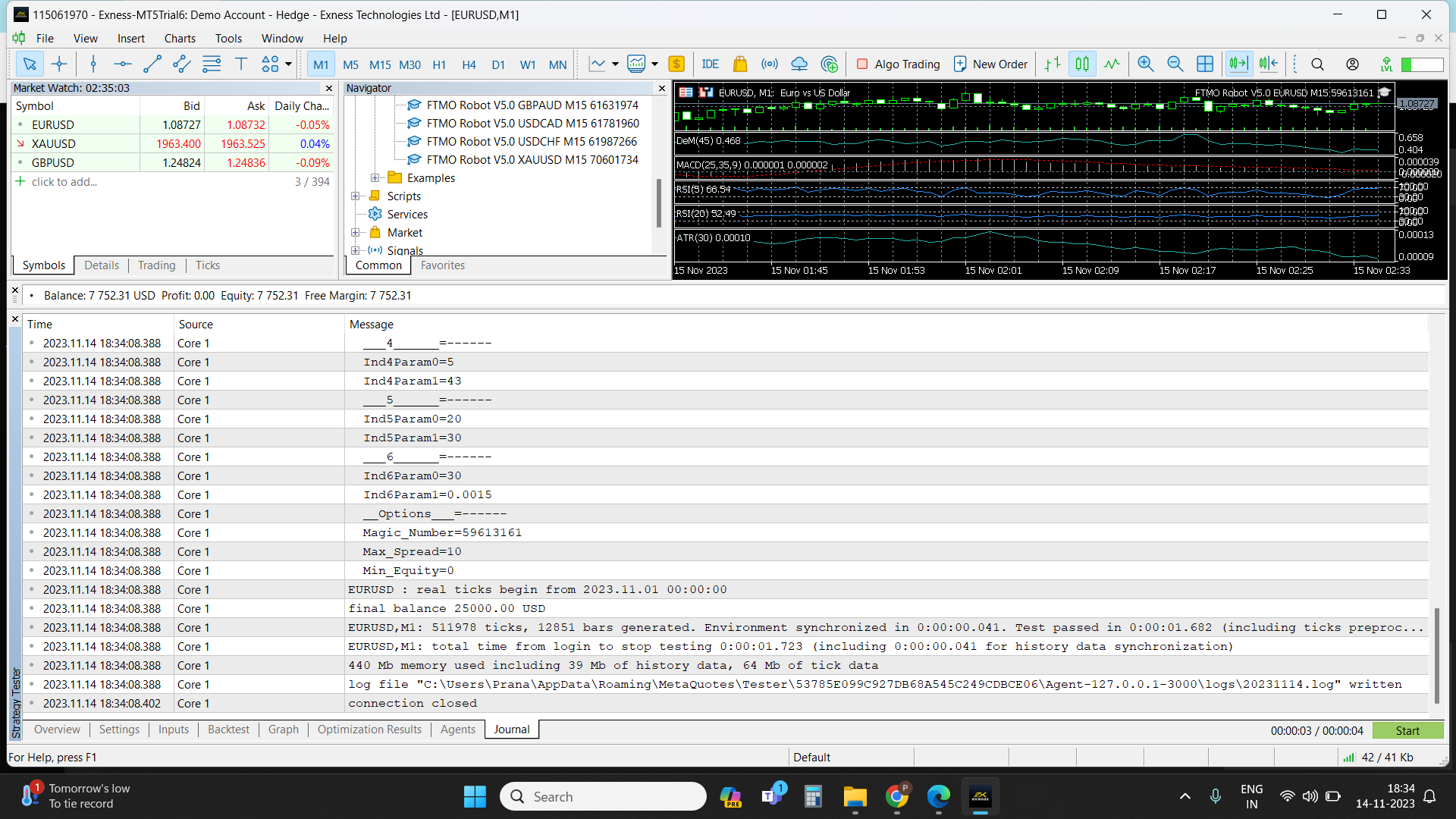The width and height of the screenshot is (1456, 819).
Task: Open the user account profile icon
Action: click(1352, 64)
